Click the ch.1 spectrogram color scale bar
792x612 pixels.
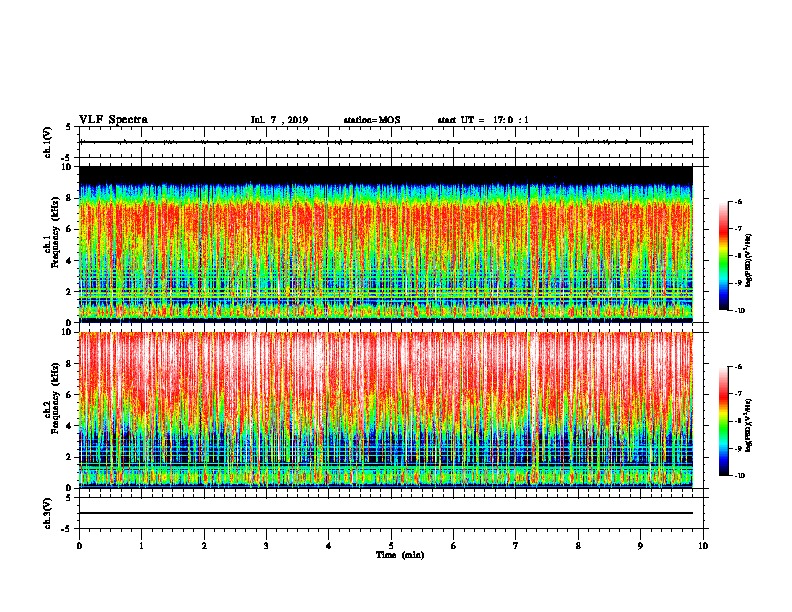(723, 256)
